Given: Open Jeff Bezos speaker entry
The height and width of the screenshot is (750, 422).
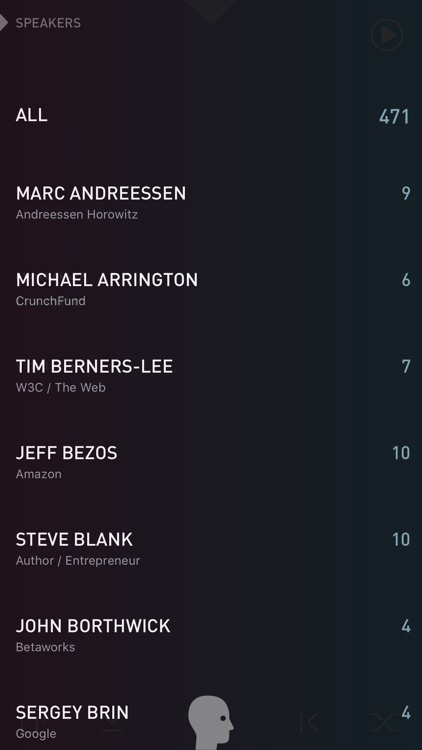Looking at the screenshot, I should tap(211, 462).
